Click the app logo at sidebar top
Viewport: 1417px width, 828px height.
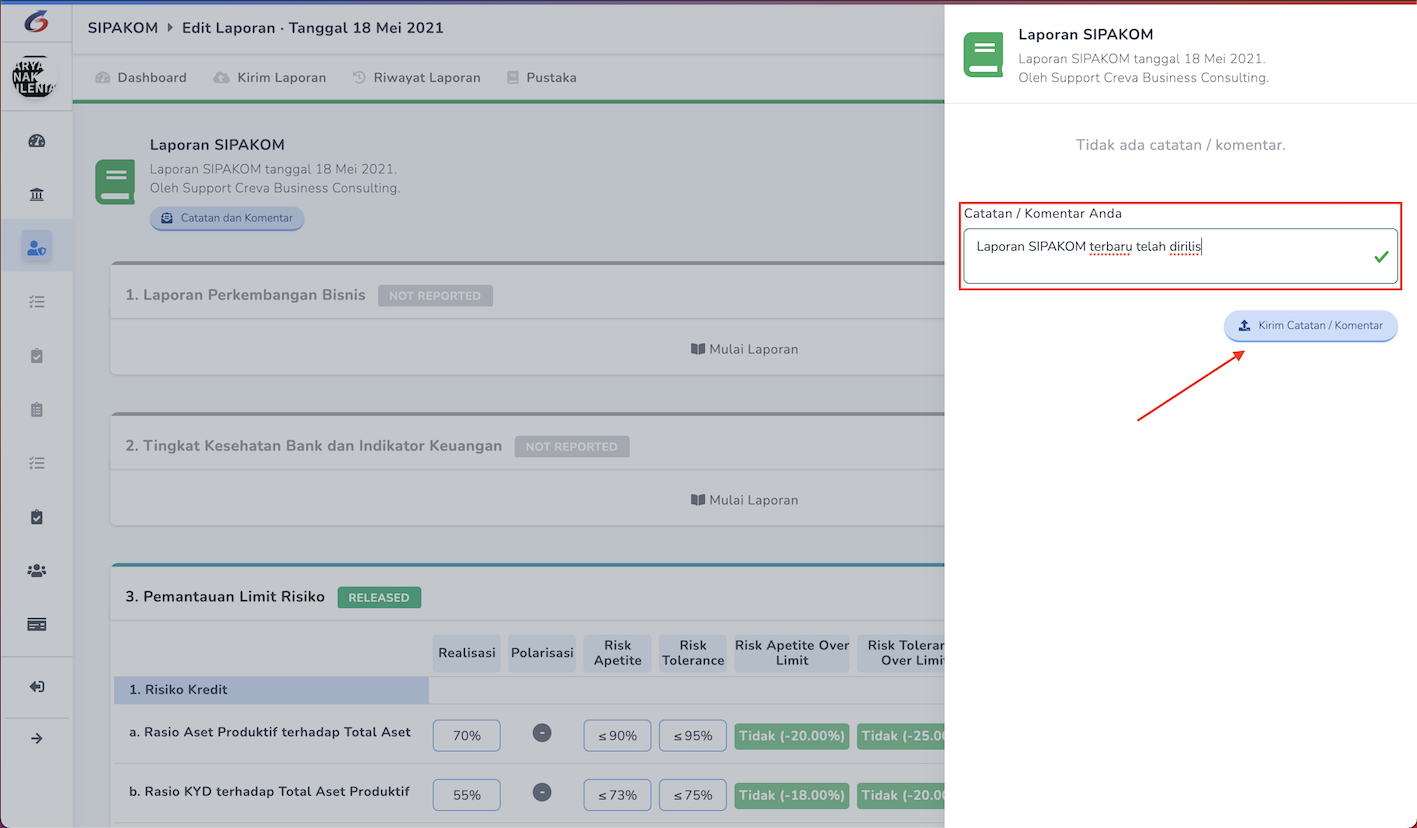(x=37, y=21)
